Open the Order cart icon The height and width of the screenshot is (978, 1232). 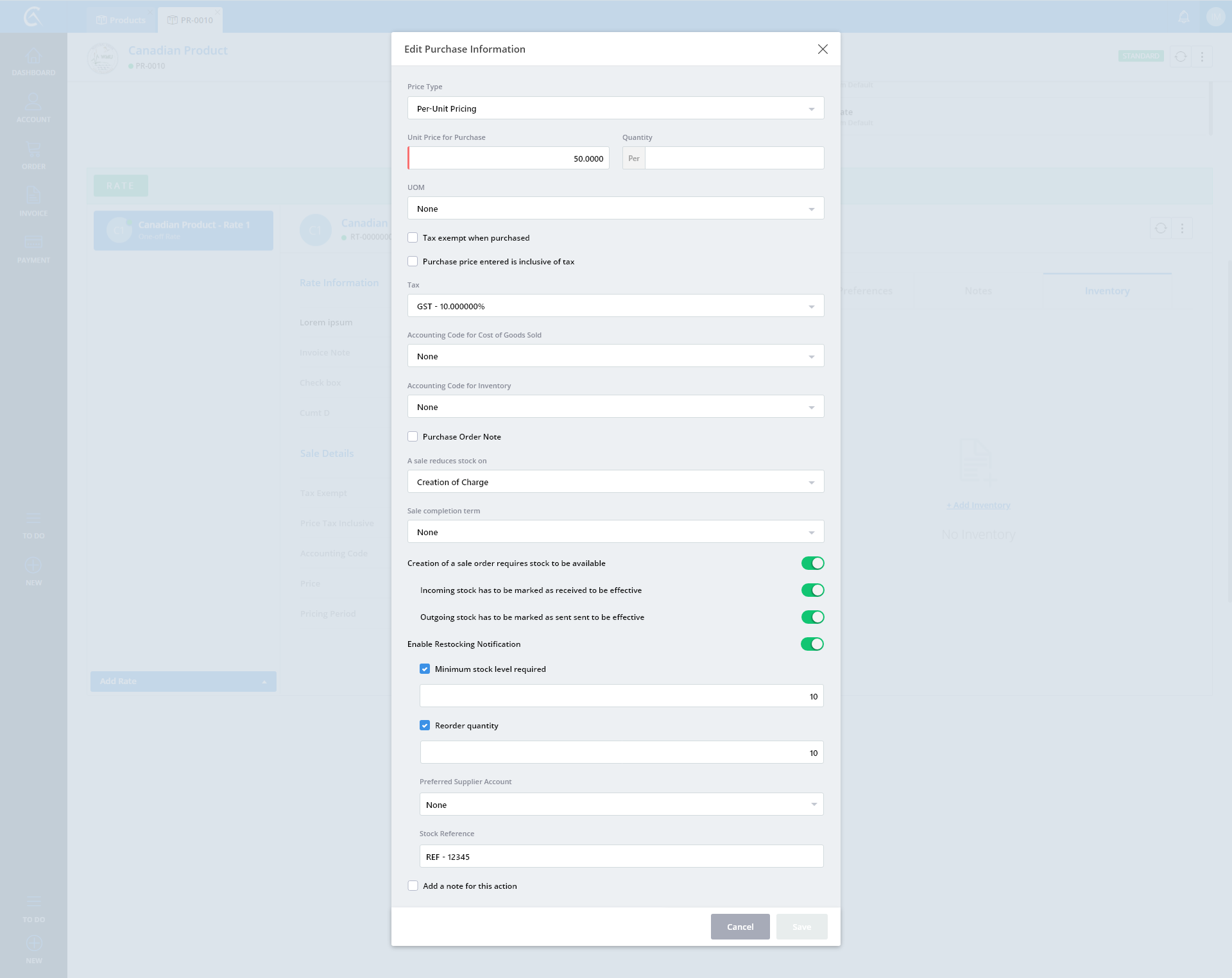tap(33, 153)
